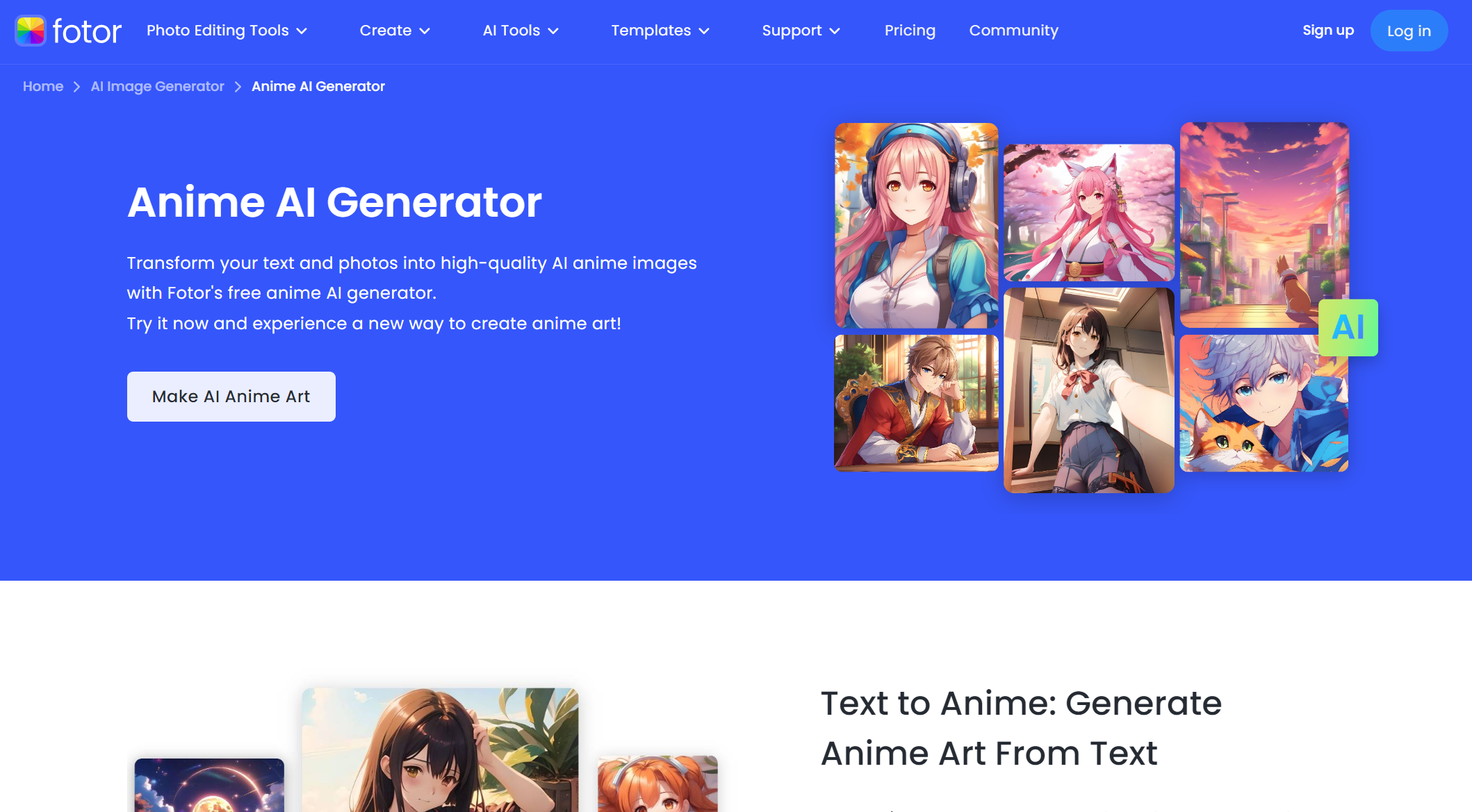Screen dimensions: 1472x812
Task: Expand Create section dropdown
Action: (x=396, y=30)
